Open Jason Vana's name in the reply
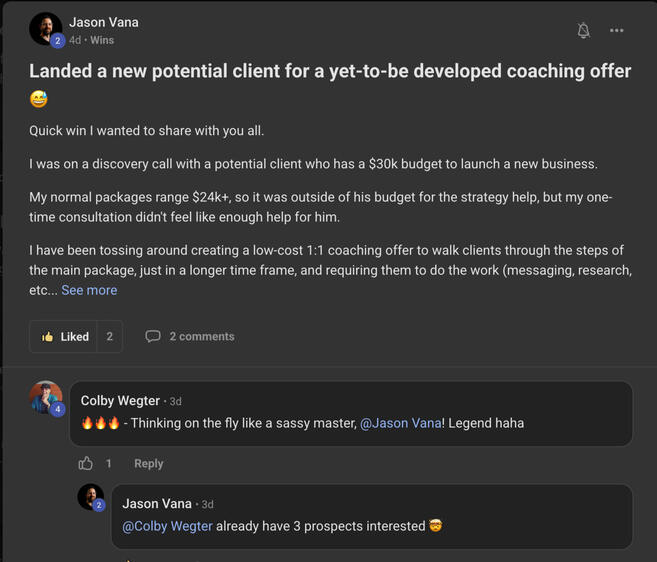Screen dimensions: 657x562 [x=158, y=504]
